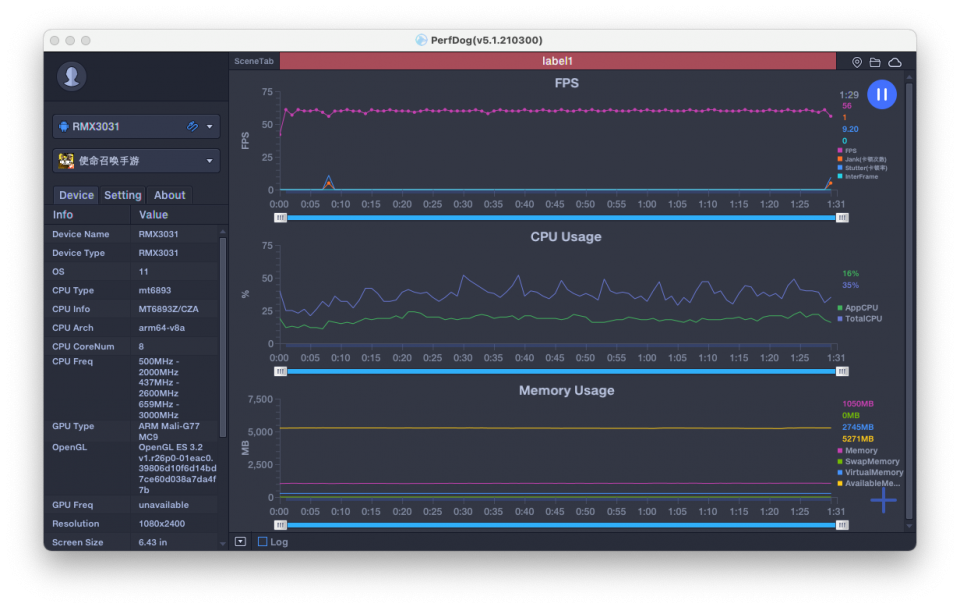Switch to the Setting tab
The width and height of the screenshot is (960, 607).
123,195
